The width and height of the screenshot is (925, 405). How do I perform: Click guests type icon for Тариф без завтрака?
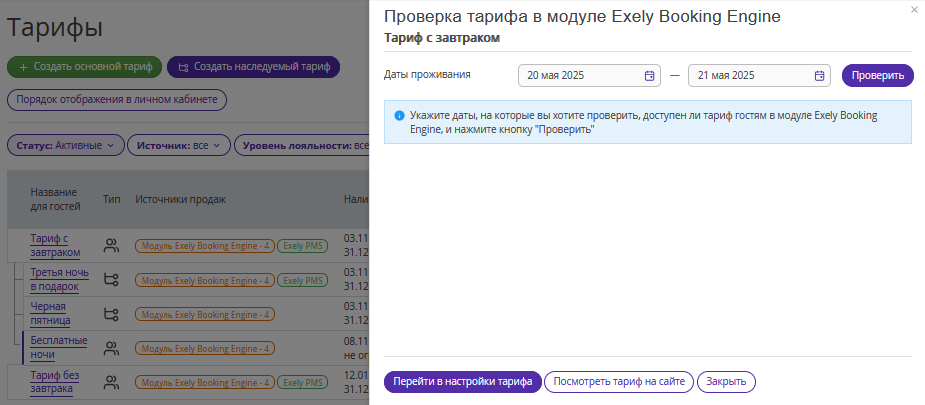point(111,382)
